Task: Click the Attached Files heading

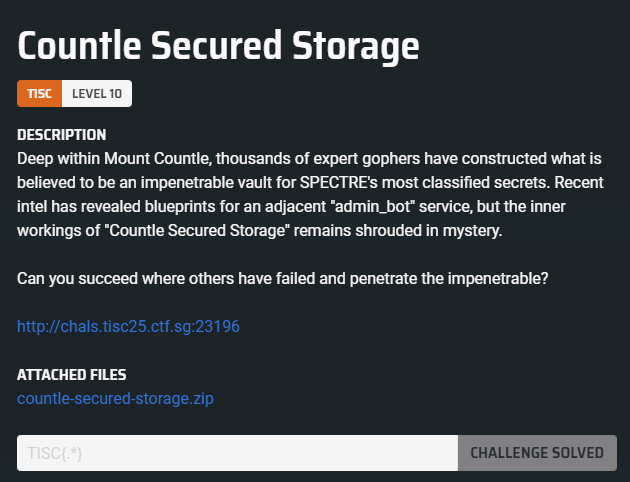Action: point(71,375)
